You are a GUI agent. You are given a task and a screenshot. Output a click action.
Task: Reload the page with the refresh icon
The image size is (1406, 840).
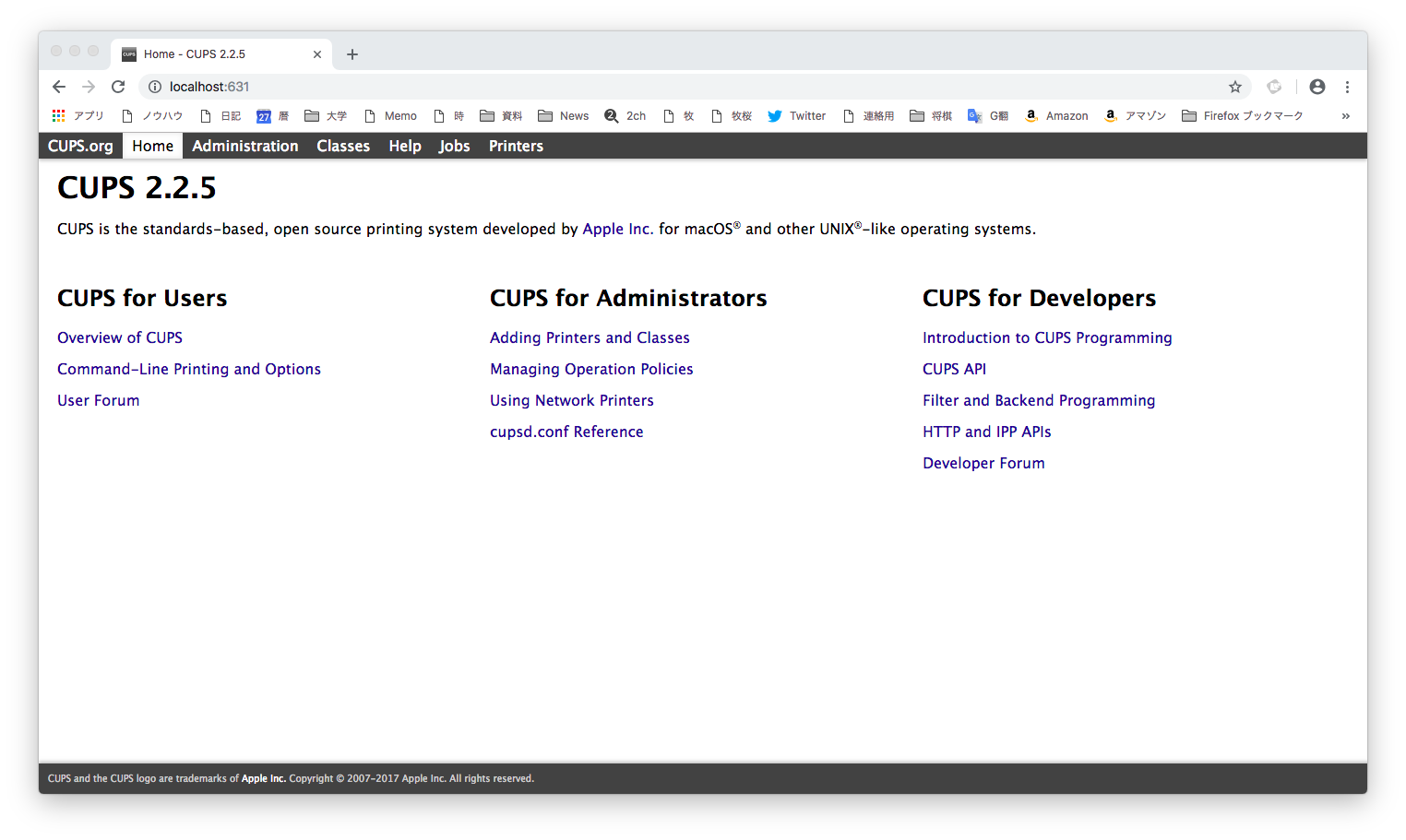click(x=118, y=87)
